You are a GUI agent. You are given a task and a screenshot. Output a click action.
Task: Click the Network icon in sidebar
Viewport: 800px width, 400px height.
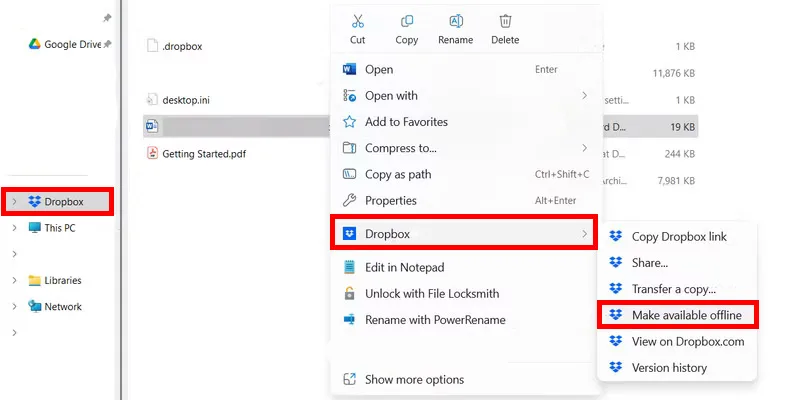click(35, 306)
